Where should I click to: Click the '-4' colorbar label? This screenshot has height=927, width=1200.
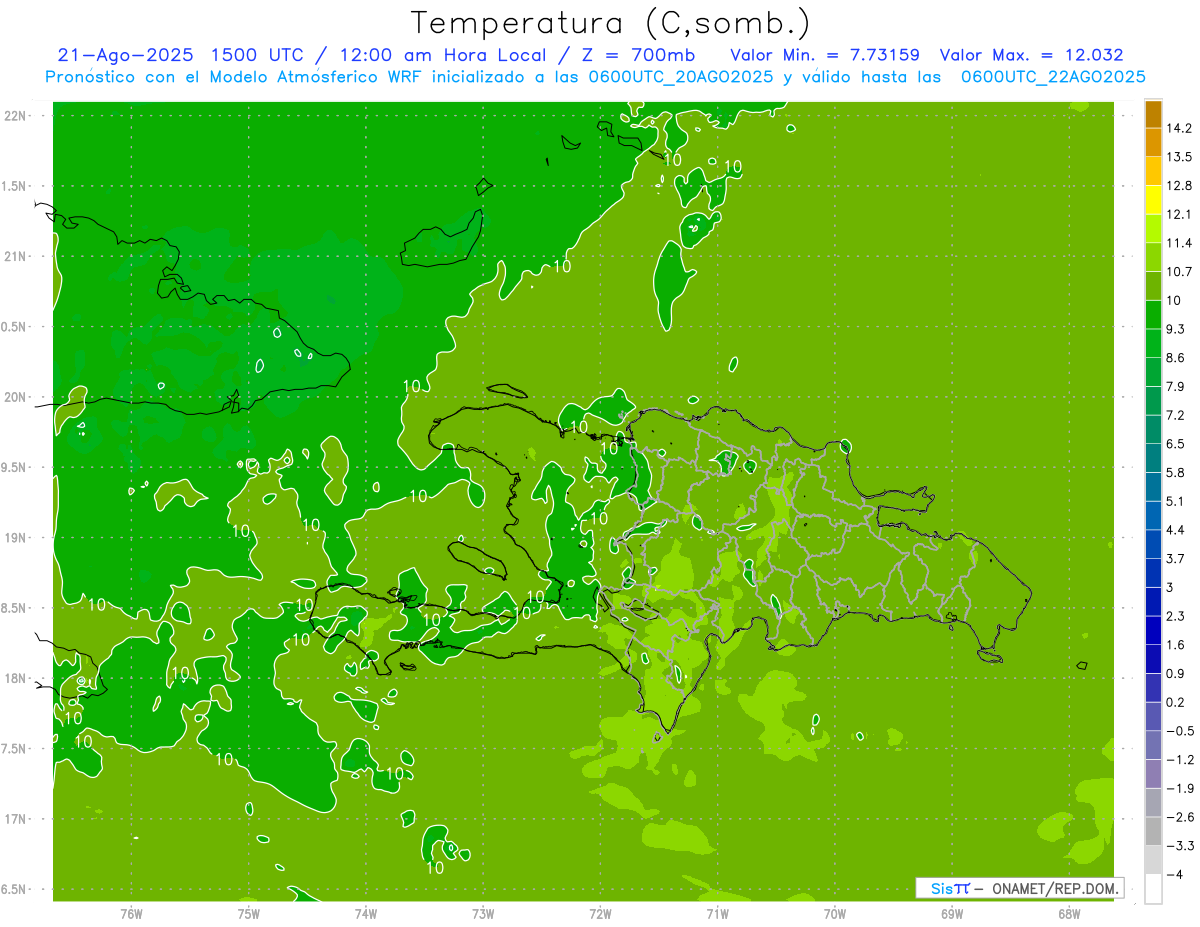pos(1174,875)
